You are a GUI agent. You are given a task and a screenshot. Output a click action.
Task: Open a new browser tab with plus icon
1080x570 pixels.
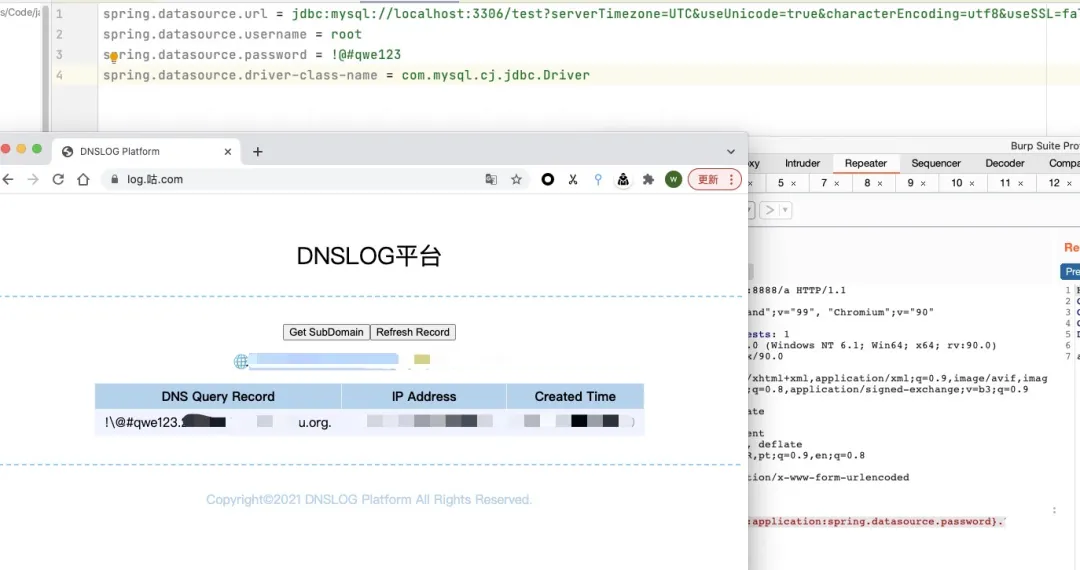pyautogui.click(x=257, y=152)
